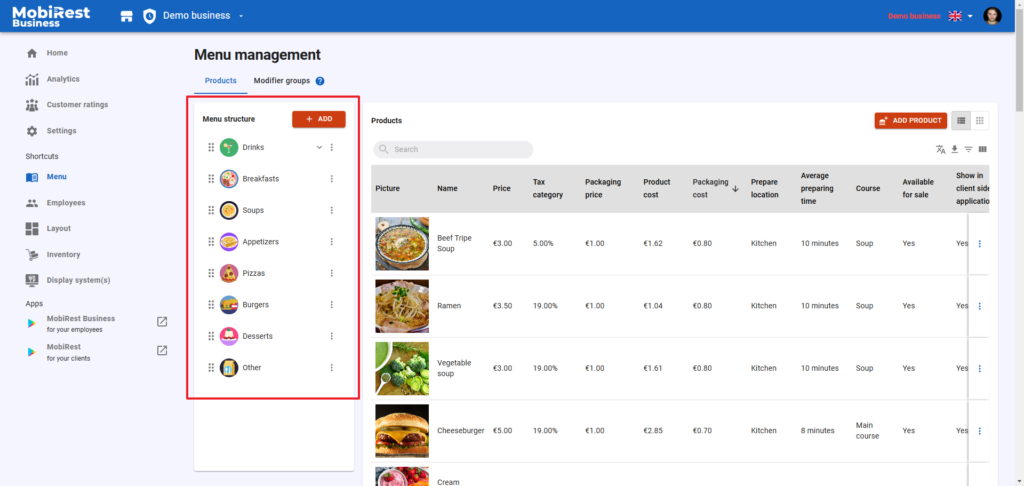Focus the product Search field
This screenshot has width=1024, height=486.
coord(453,150)
